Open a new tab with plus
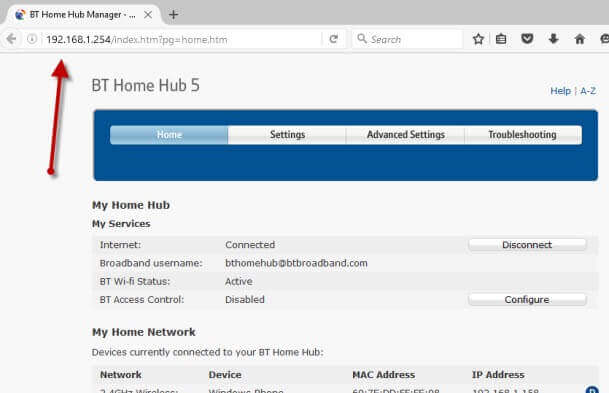Image resolution: width=609 pixels, height=393 pixels. tap(174, 15)
